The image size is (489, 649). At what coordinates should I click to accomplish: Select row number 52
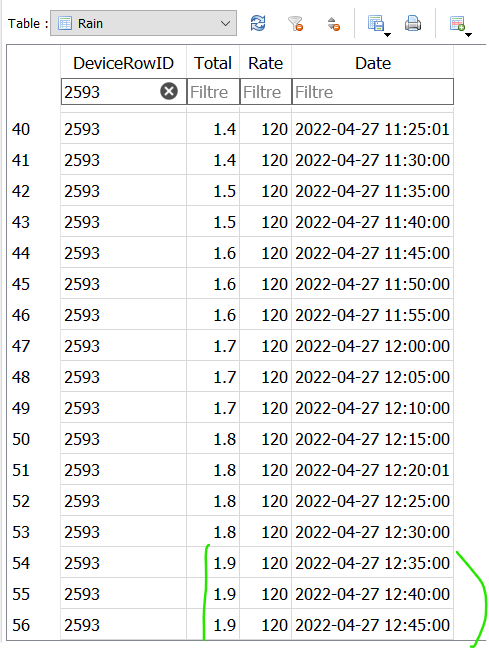pos(21,501)
